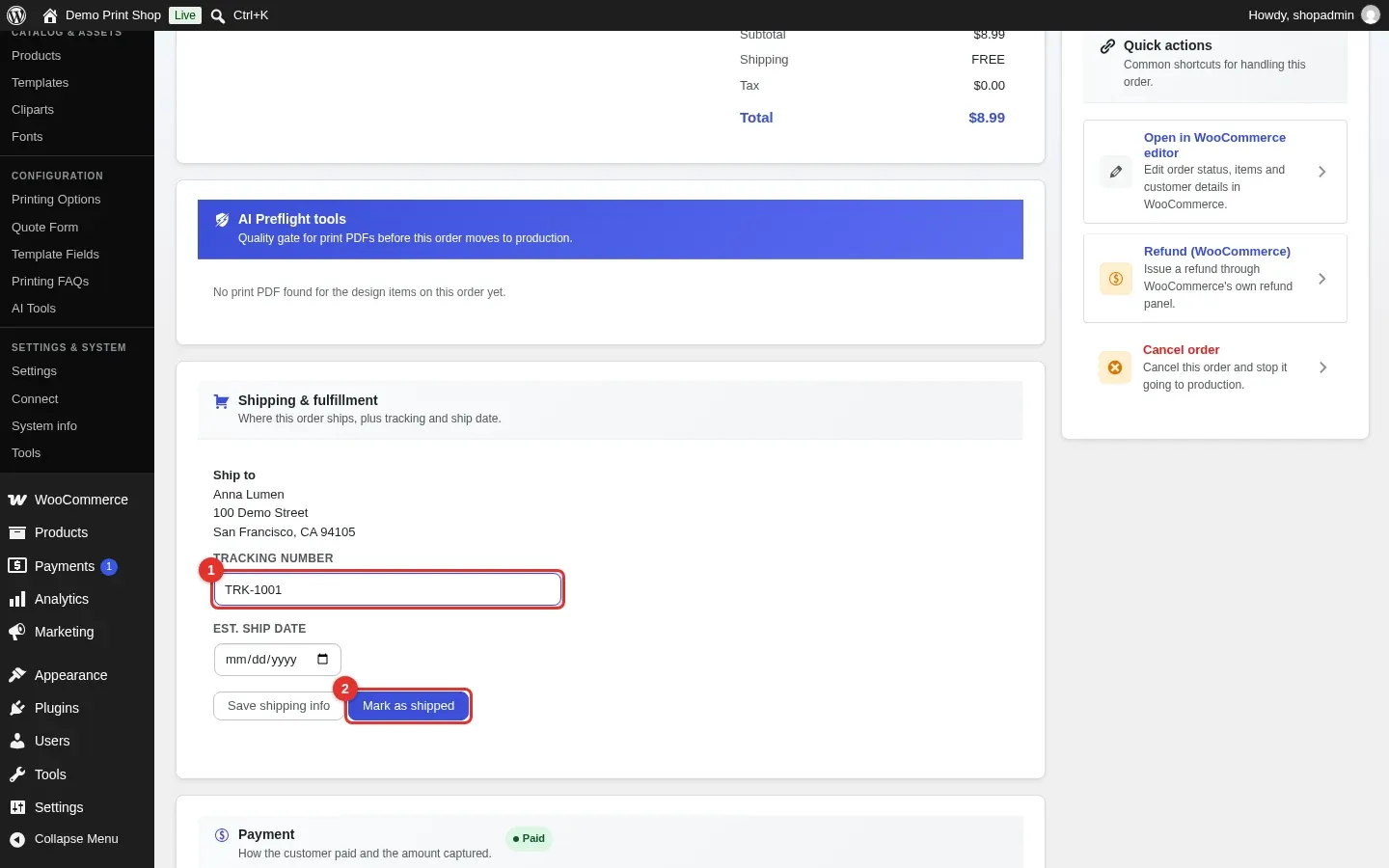
Task: Click the Appearance paintbrush icon
Action: coord(17,675)
